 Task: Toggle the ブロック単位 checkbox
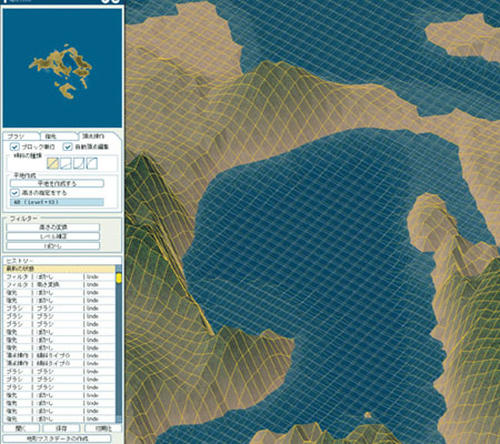pos(14,147)
